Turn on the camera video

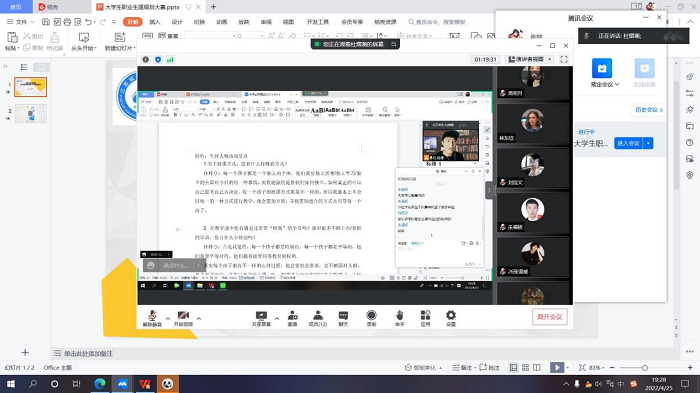pyautogui.click(x=183, y=318)
